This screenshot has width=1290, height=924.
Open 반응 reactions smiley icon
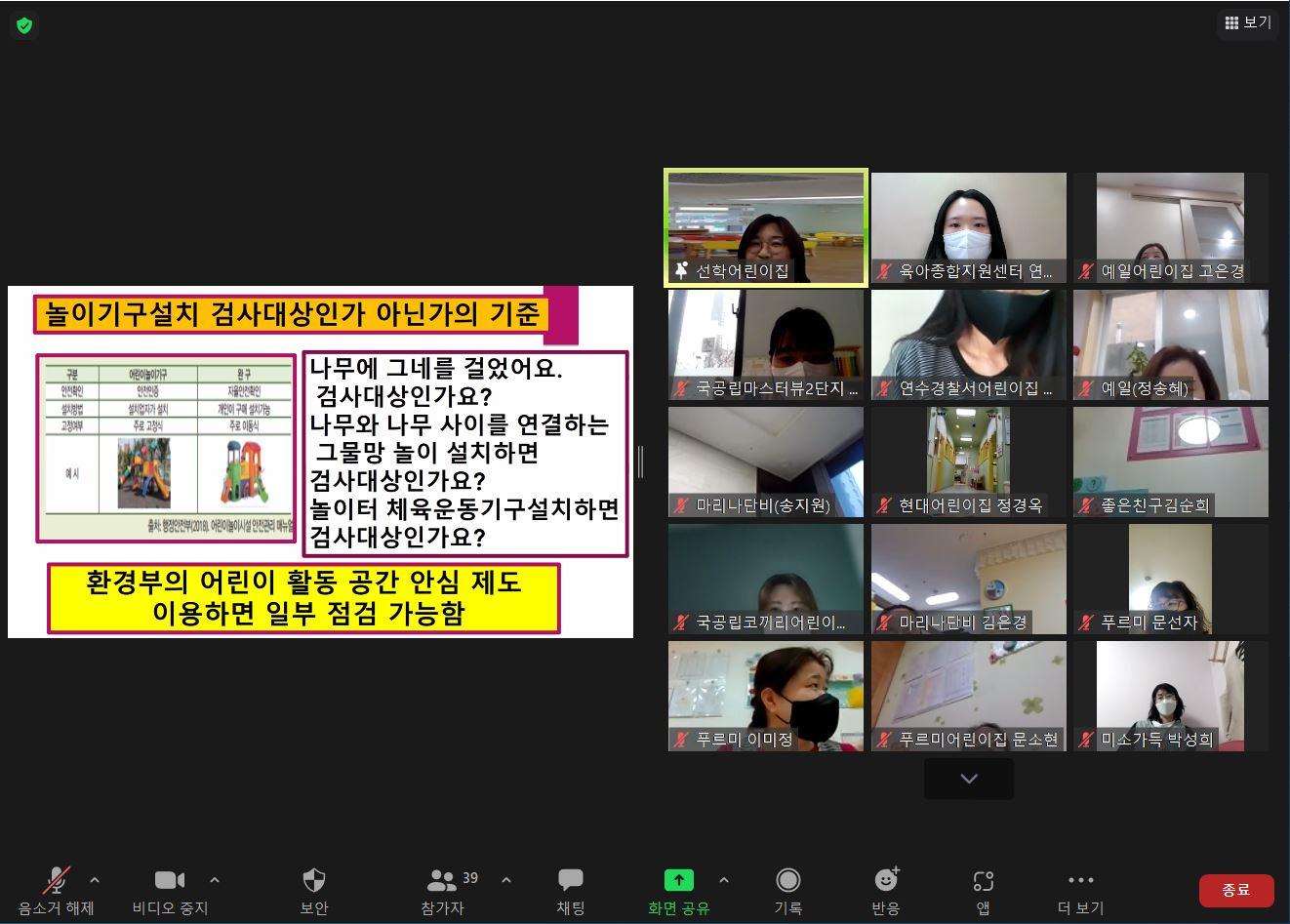(x=886, y=879)
